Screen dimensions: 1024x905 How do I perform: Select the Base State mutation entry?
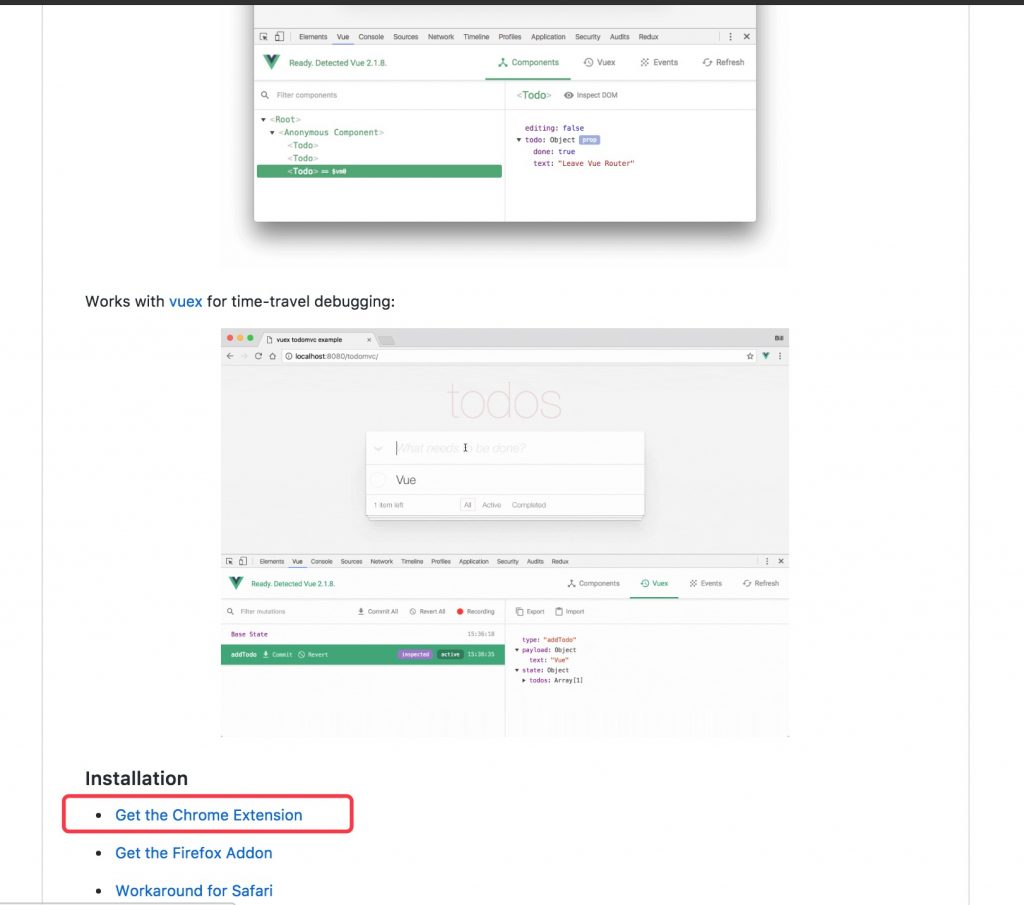click(x=250, y=634)
